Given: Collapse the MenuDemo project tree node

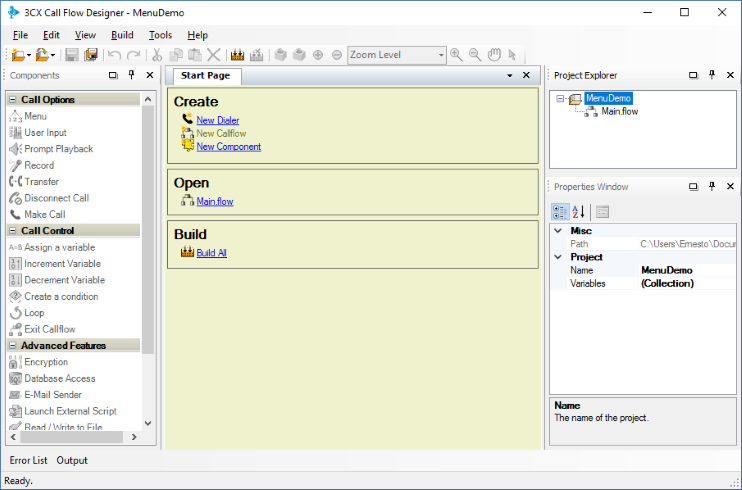Looking at the screenshot, I should [x=560, y=98].
